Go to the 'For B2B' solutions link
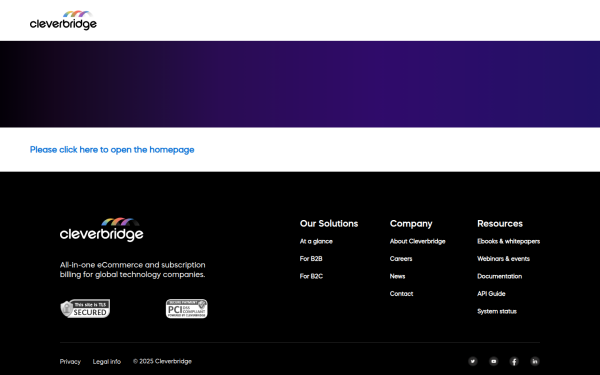This screenshot has width=600, height=375. tap(311, 259)
